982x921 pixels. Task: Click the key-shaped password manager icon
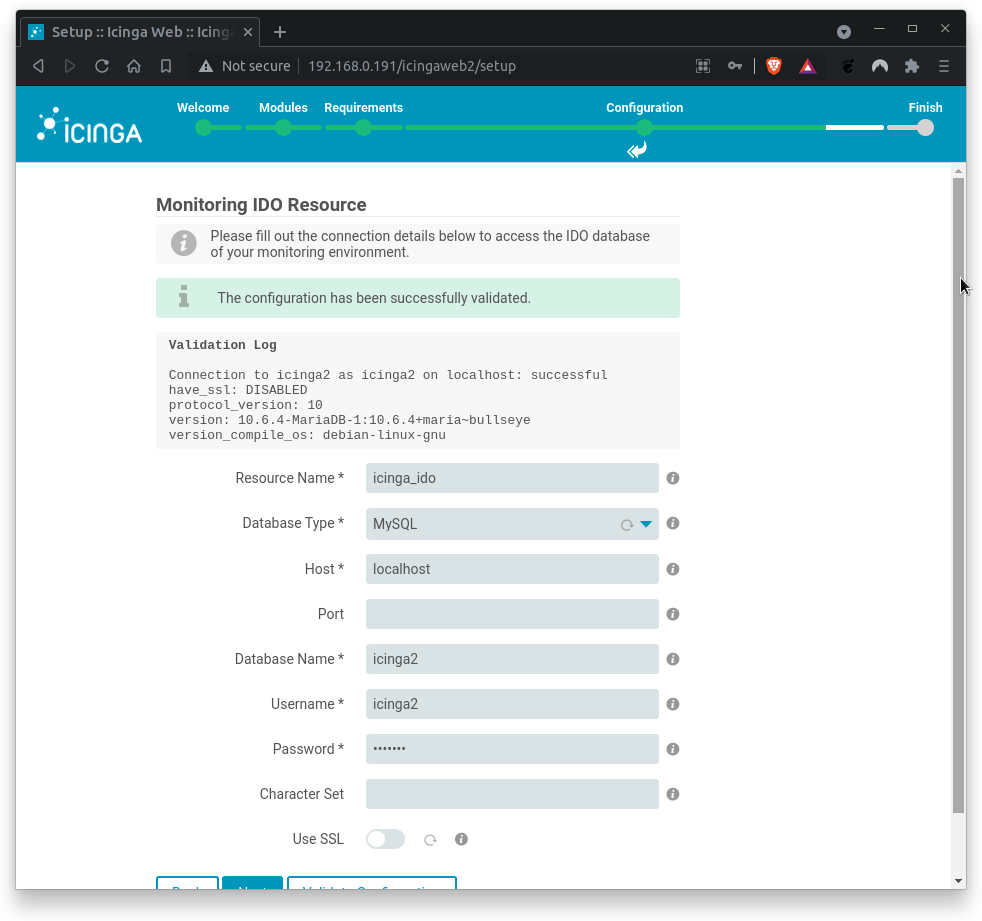coord(735,66)
